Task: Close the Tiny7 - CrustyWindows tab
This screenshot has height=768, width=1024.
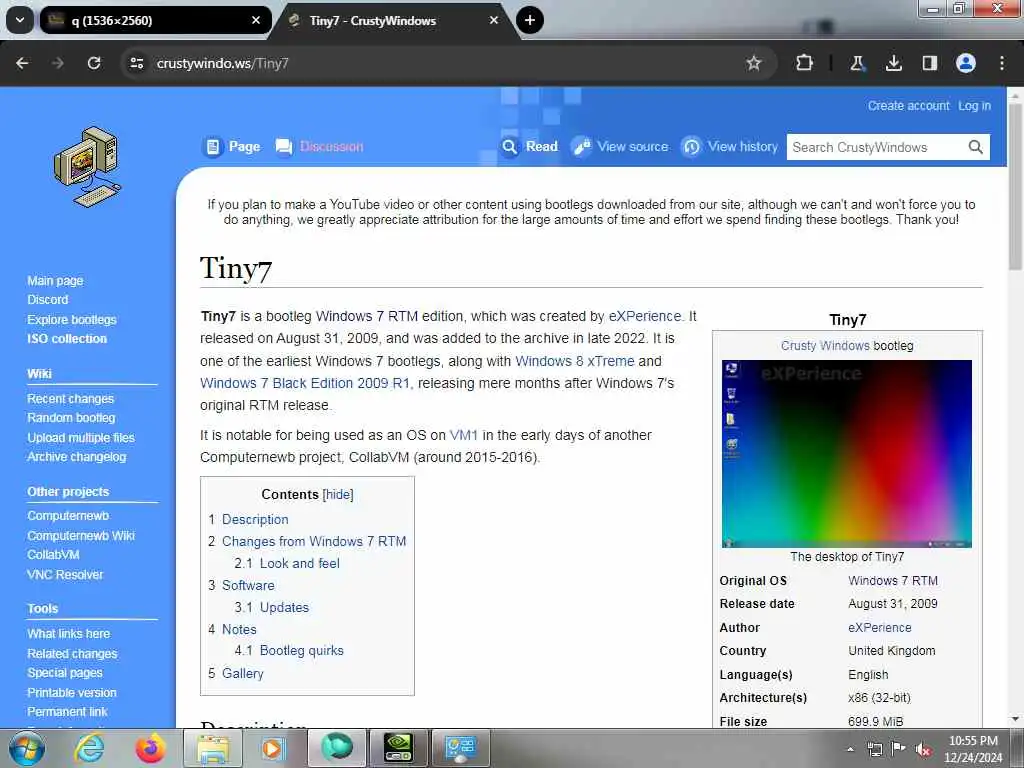Action: [494, 20]
